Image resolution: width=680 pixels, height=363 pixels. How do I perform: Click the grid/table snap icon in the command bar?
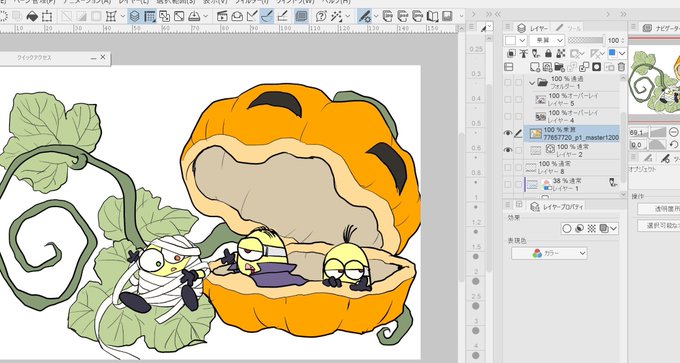pyautogui.click(x=150, y=17)
